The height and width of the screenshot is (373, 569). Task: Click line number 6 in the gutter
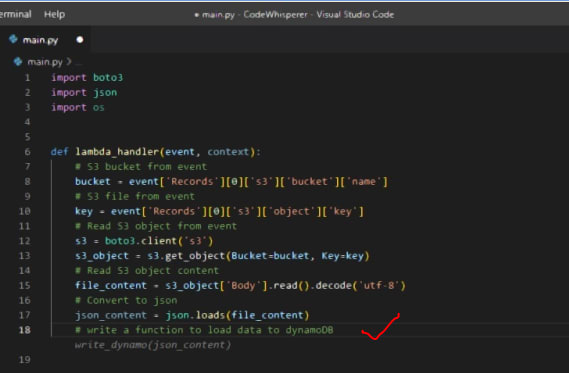coord(27,152)
